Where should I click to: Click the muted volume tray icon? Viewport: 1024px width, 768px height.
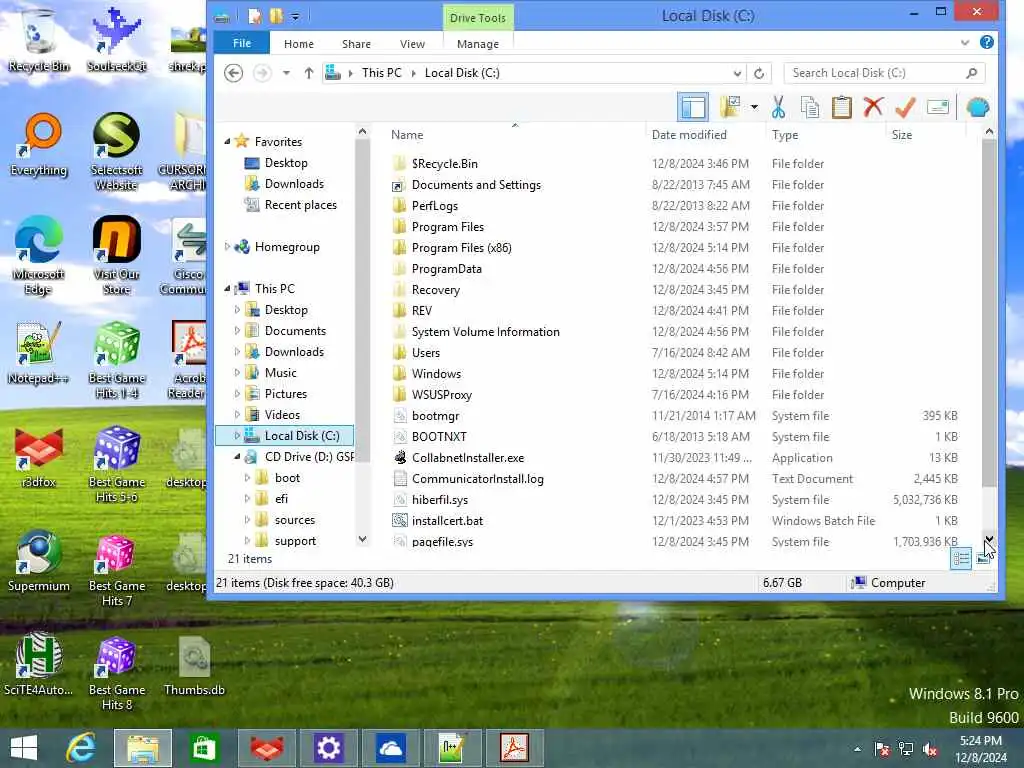pos(930,749)
